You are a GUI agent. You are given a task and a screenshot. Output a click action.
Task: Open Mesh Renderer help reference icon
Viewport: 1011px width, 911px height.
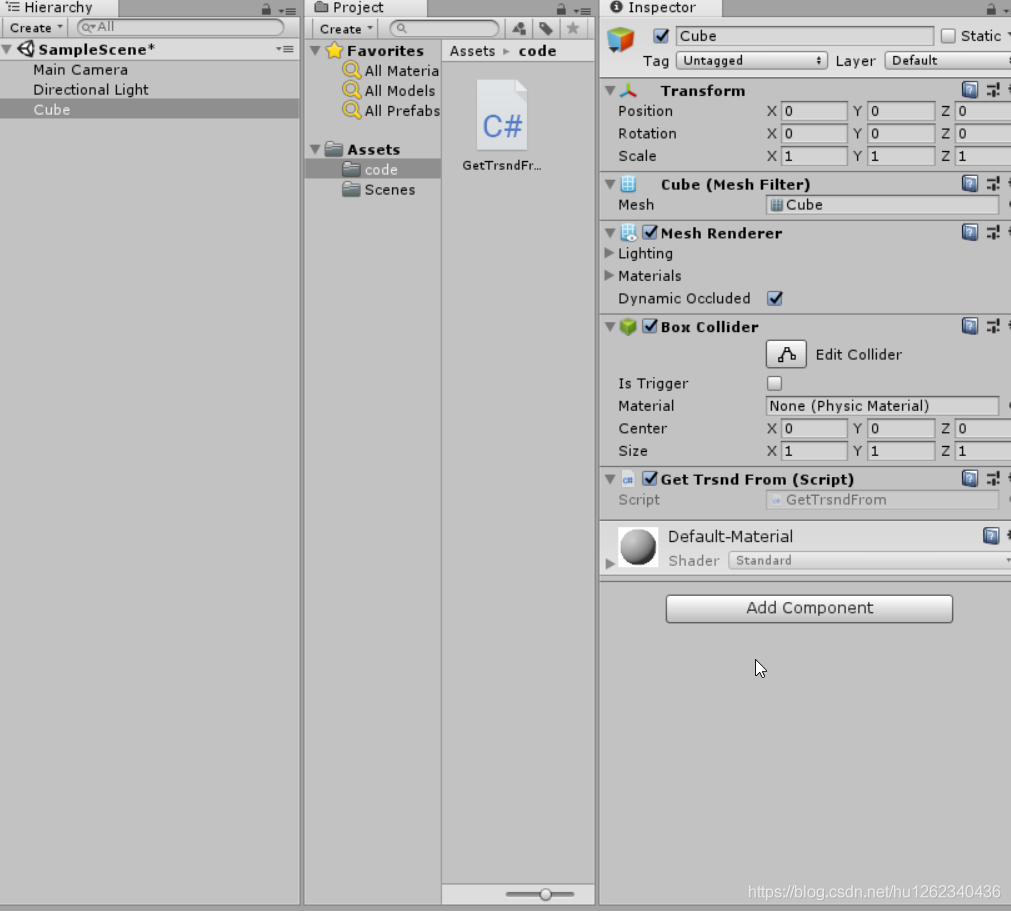[970, 232]
